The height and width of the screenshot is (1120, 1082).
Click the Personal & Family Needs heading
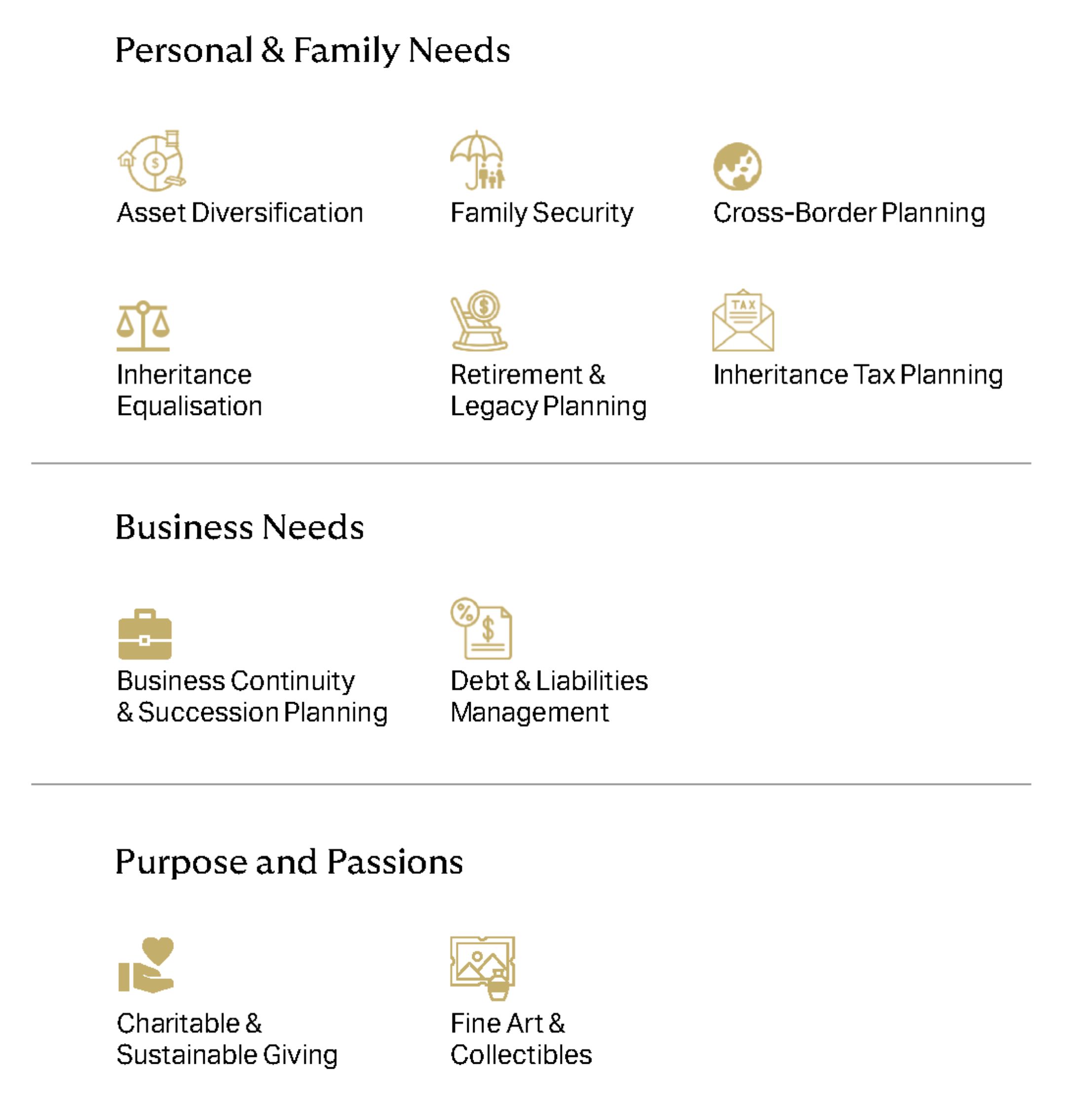pos(312,50)
